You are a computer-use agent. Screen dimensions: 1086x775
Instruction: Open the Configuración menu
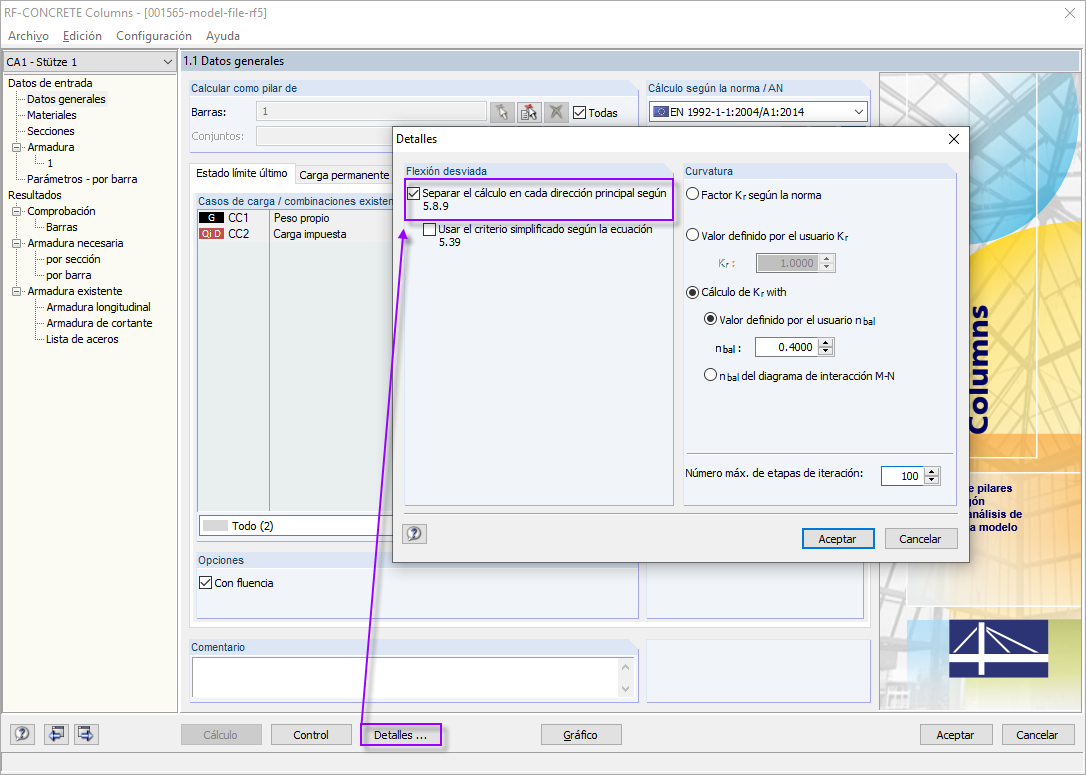(154, 36)
